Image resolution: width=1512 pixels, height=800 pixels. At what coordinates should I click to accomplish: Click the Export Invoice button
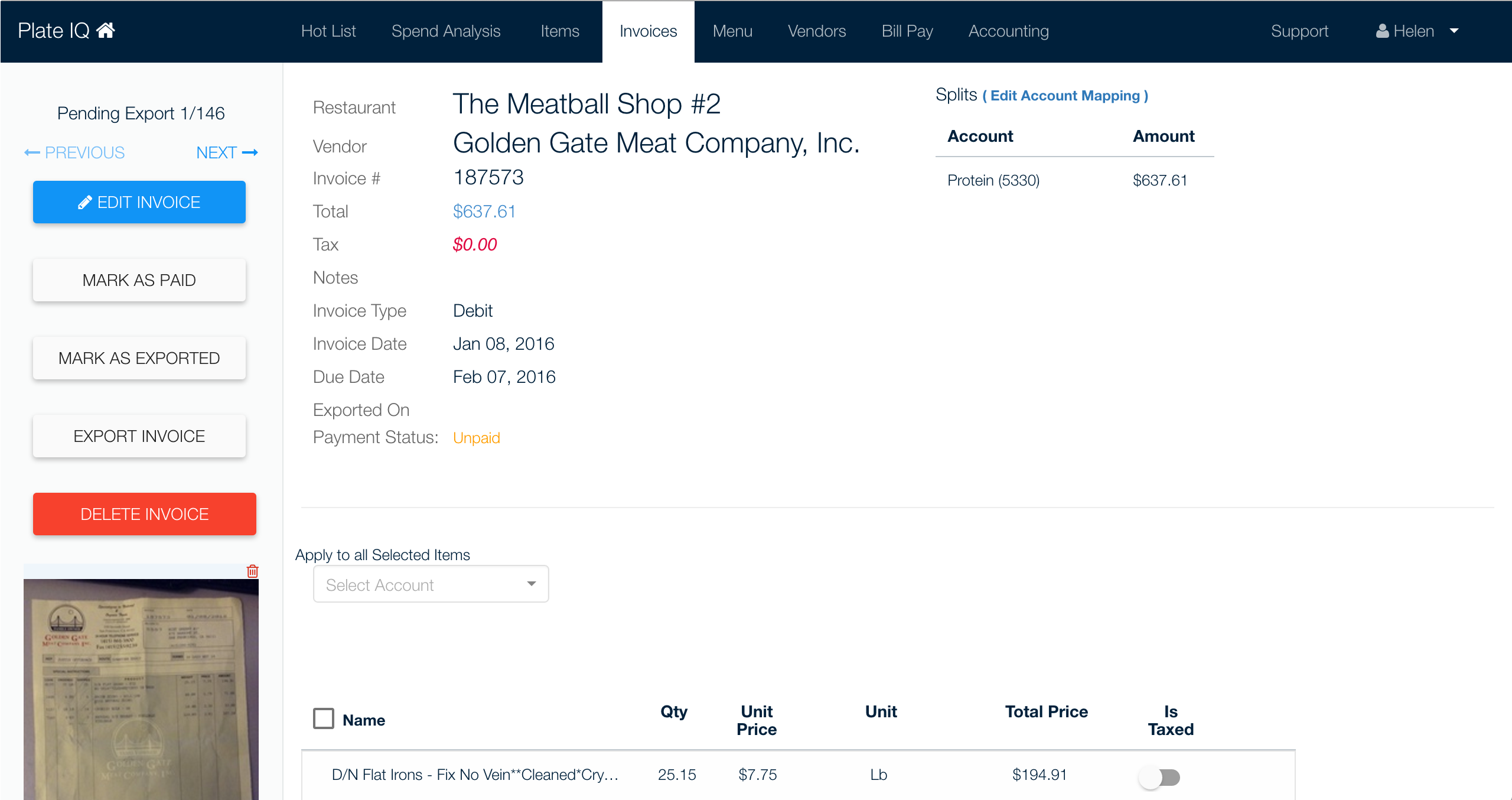(x=139, y=436)
